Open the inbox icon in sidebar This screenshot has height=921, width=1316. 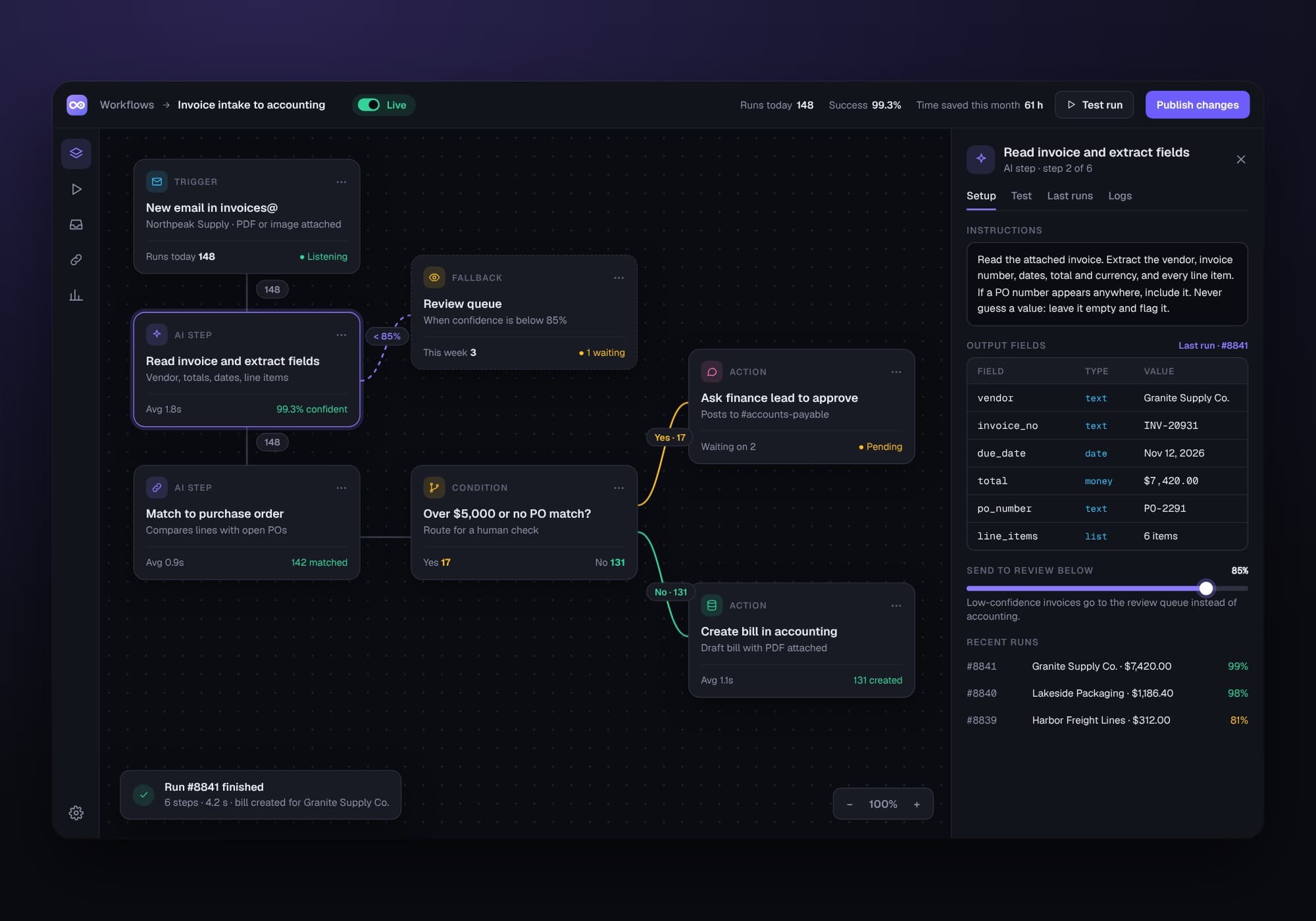point(76,224)
